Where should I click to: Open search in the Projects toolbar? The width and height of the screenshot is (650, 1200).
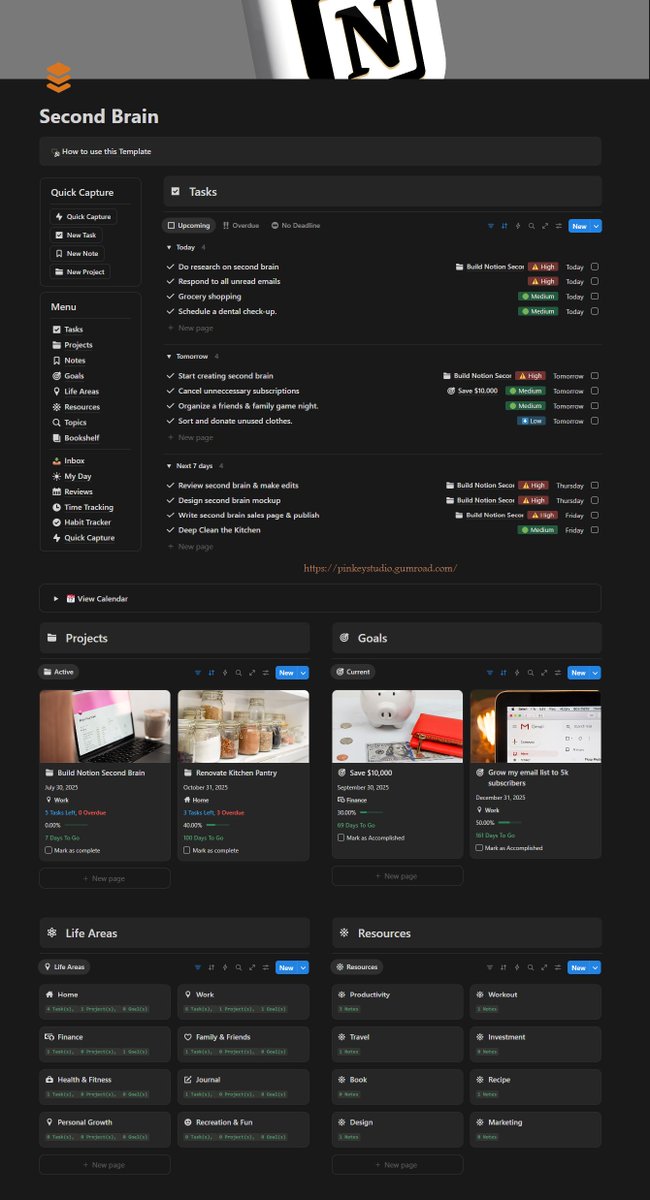pos(239,673)
